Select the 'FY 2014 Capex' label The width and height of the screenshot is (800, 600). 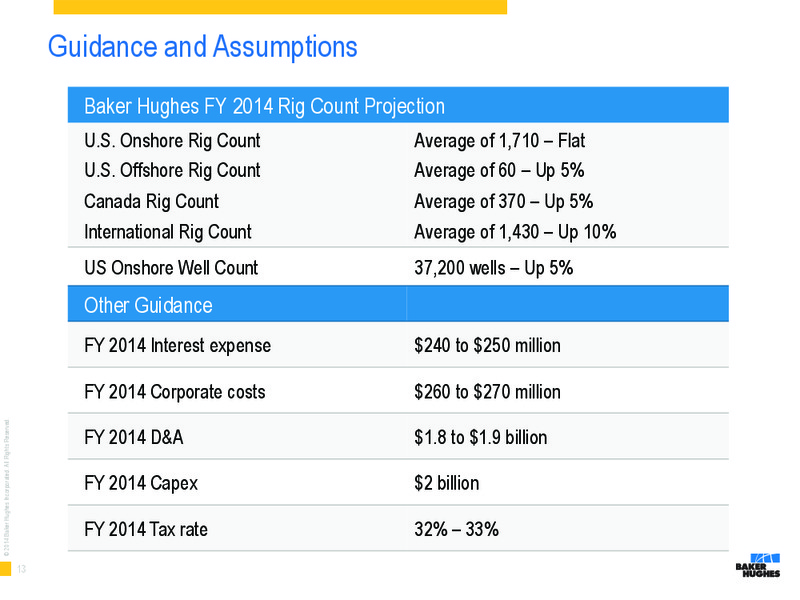pyautogui.click(x=141, y=483)
